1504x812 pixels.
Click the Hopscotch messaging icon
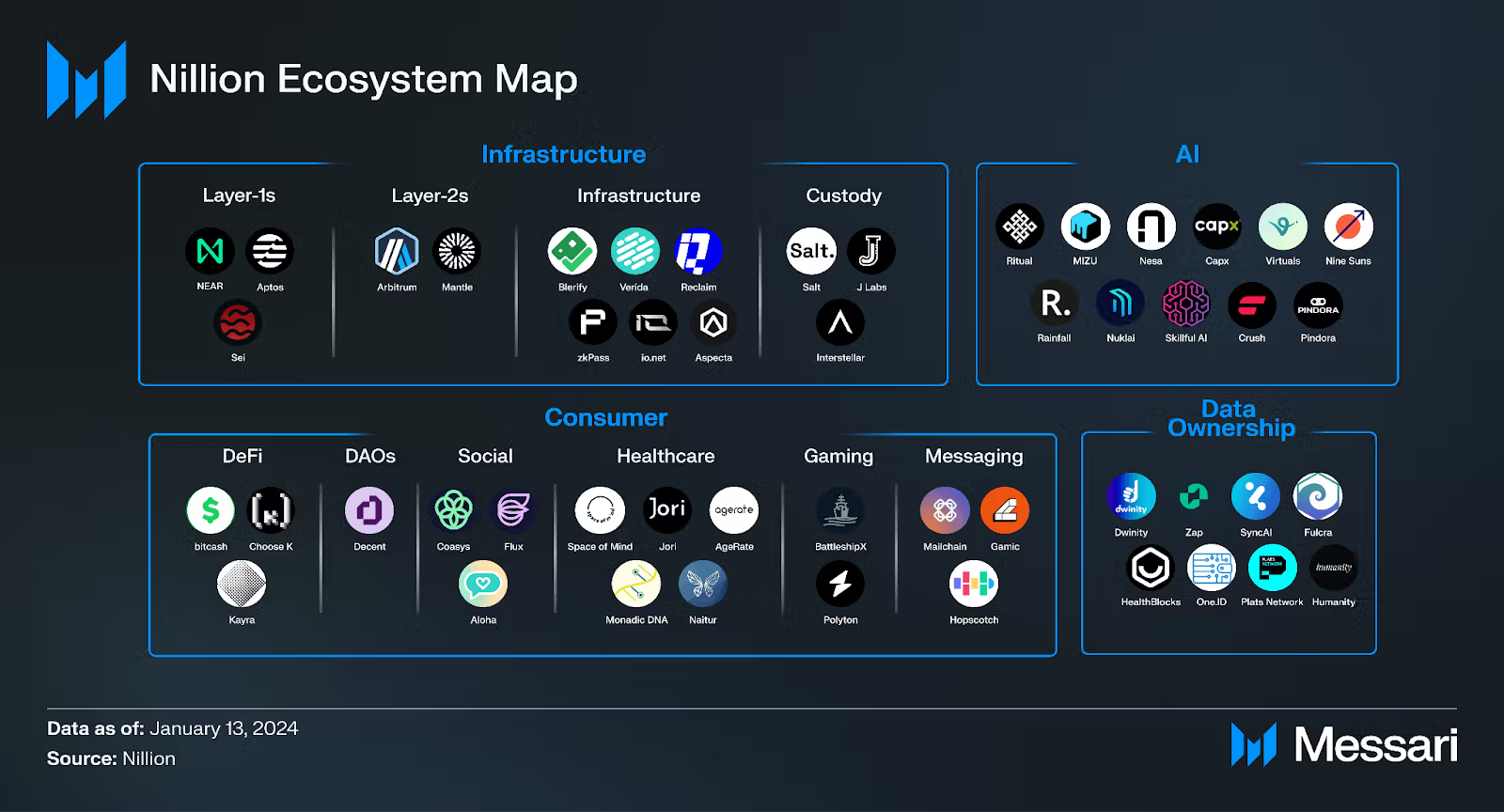(974, 584)
